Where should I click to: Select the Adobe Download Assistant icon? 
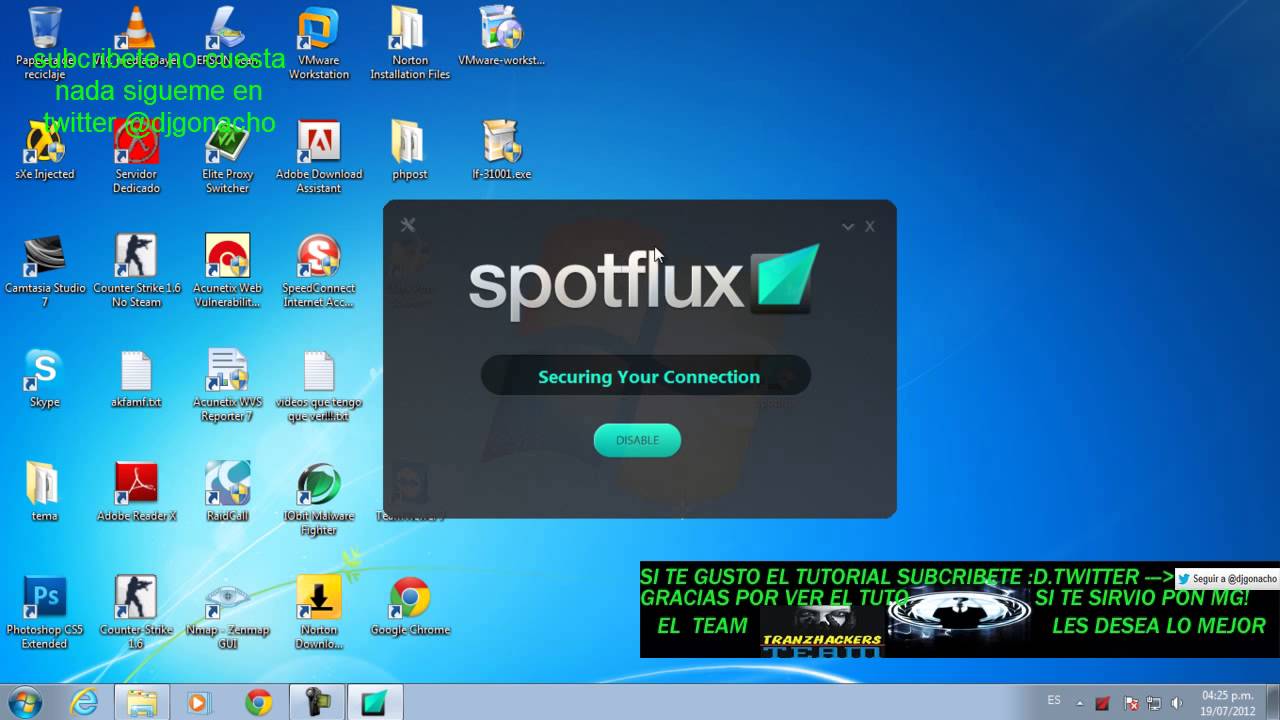coord(319,157)
